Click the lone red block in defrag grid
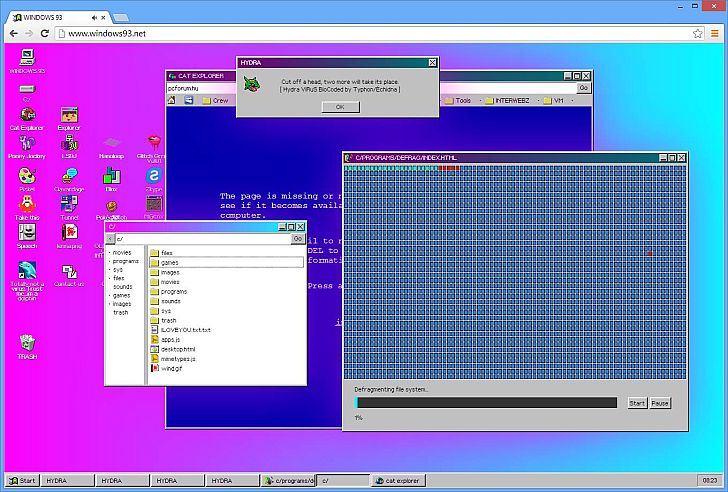The height and width of the screenshot is (492, 728). click(650, 253)
